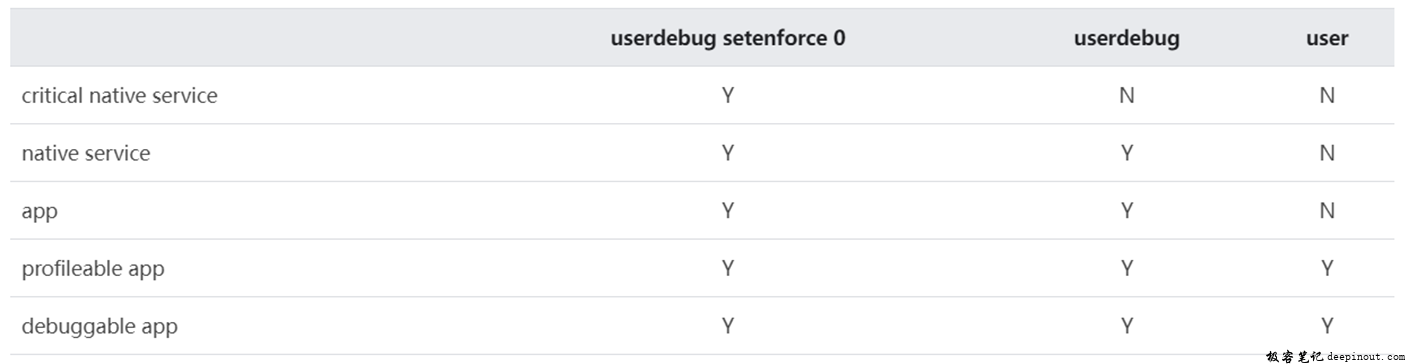Click the 'user' column header
1408x364 pixels.
(1327, 39)
